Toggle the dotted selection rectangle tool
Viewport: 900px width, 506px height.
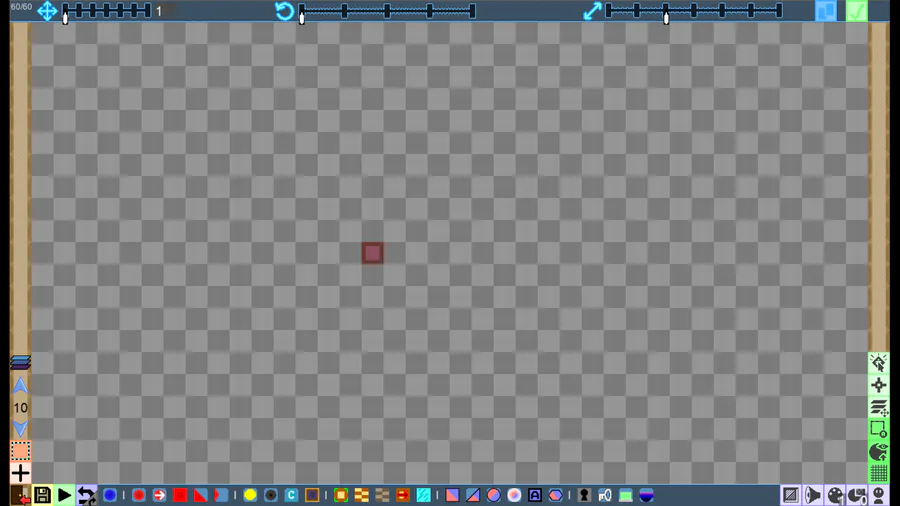[21, 451]
